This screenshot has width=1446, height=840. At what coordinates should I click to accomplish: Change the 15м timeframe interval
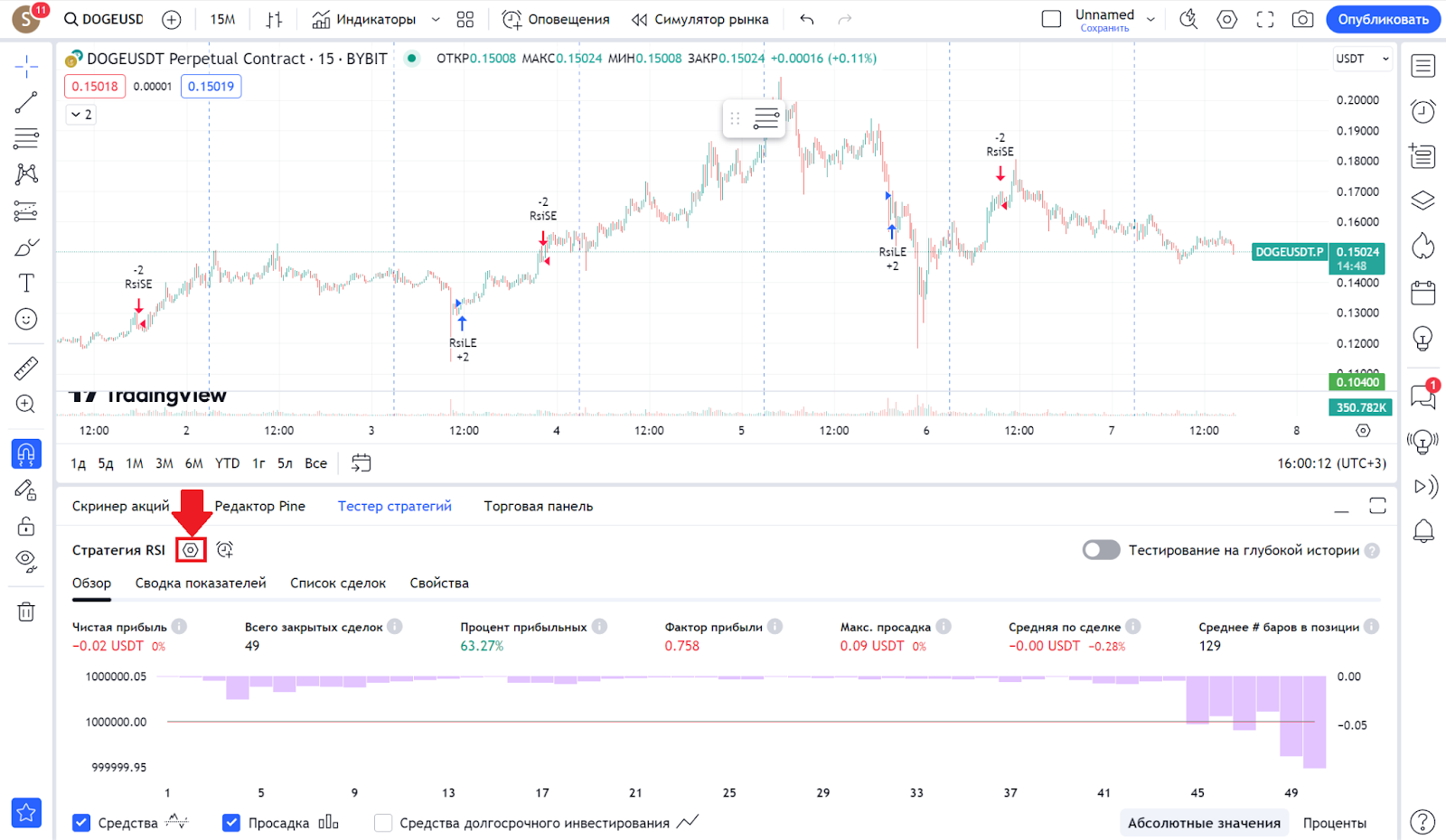pyautogui.click(x=222, y=19)
